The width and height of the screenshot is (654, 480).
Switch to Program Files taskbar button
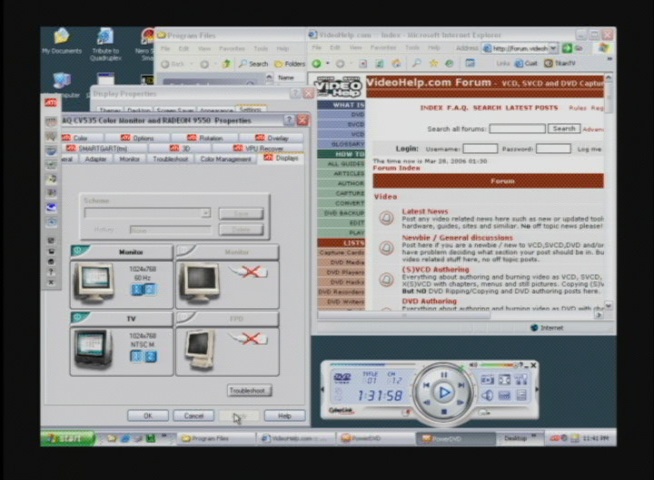[x=217, y=438]
